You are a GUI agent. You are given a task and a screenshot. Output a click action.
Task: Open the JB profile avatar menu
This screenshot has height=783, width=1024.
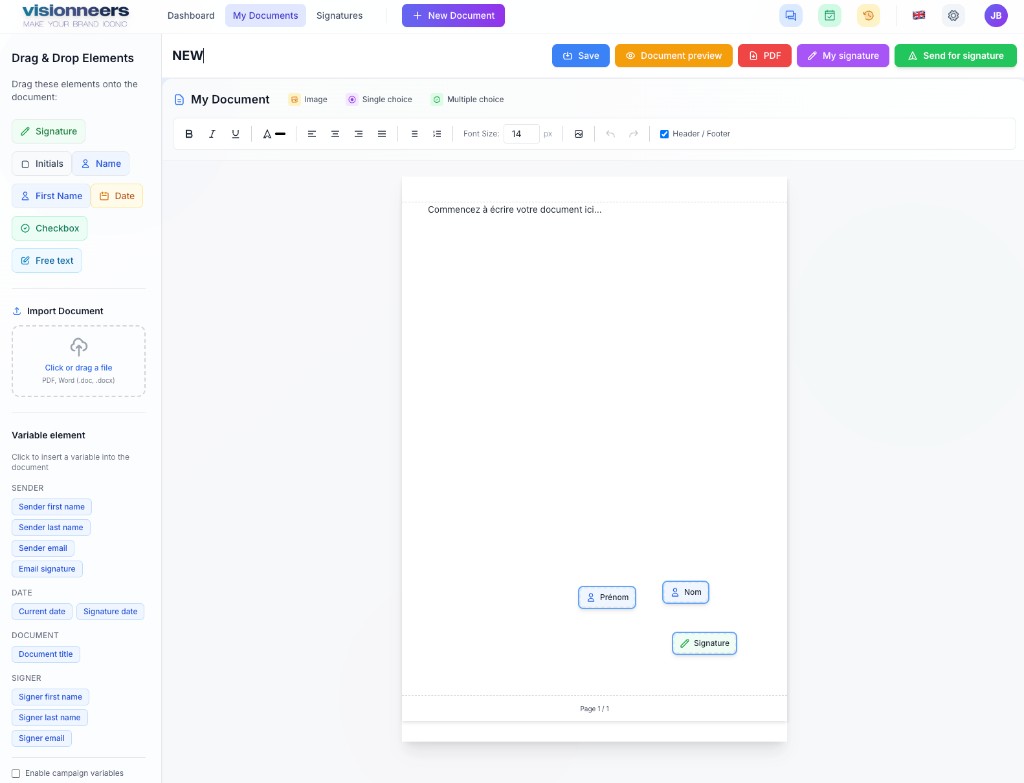(x=995, y=15)
